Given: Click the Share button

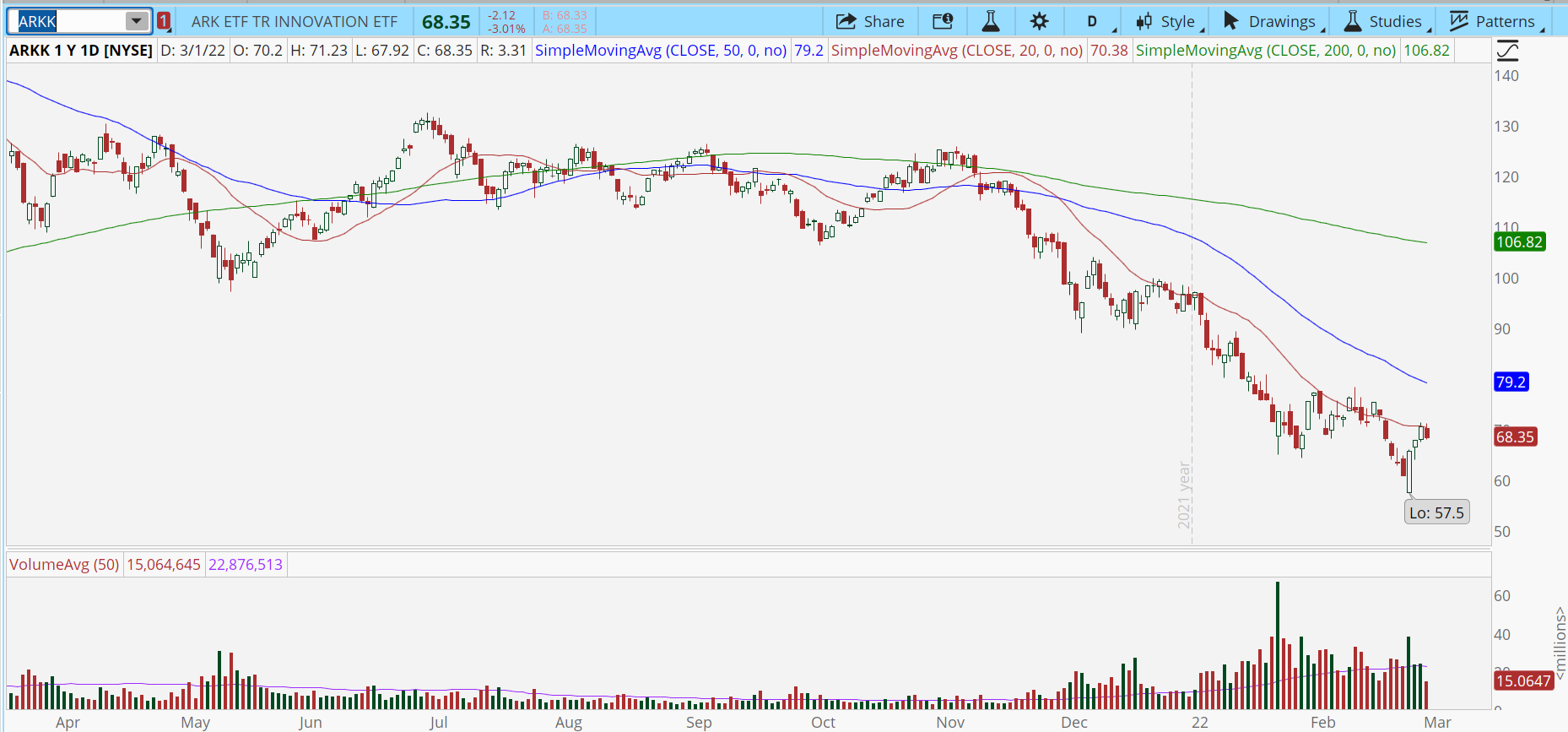Looking at the screenshot, I should pyautogui.click(x=870, y=21).
